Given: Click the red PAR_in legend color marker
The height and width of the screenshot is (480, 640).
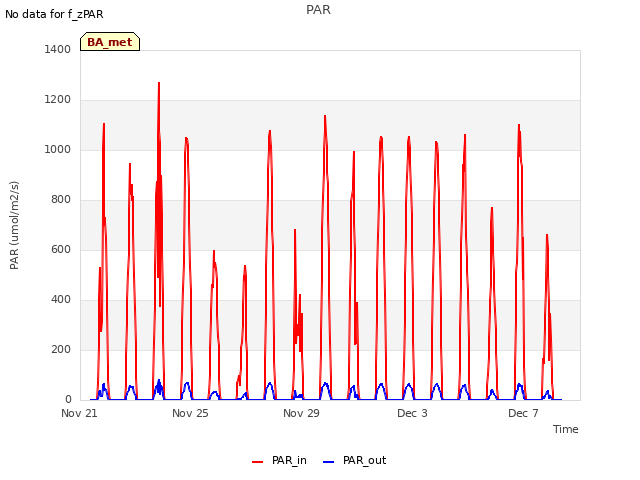Looking at the screenshot, I should coord(258,461).
